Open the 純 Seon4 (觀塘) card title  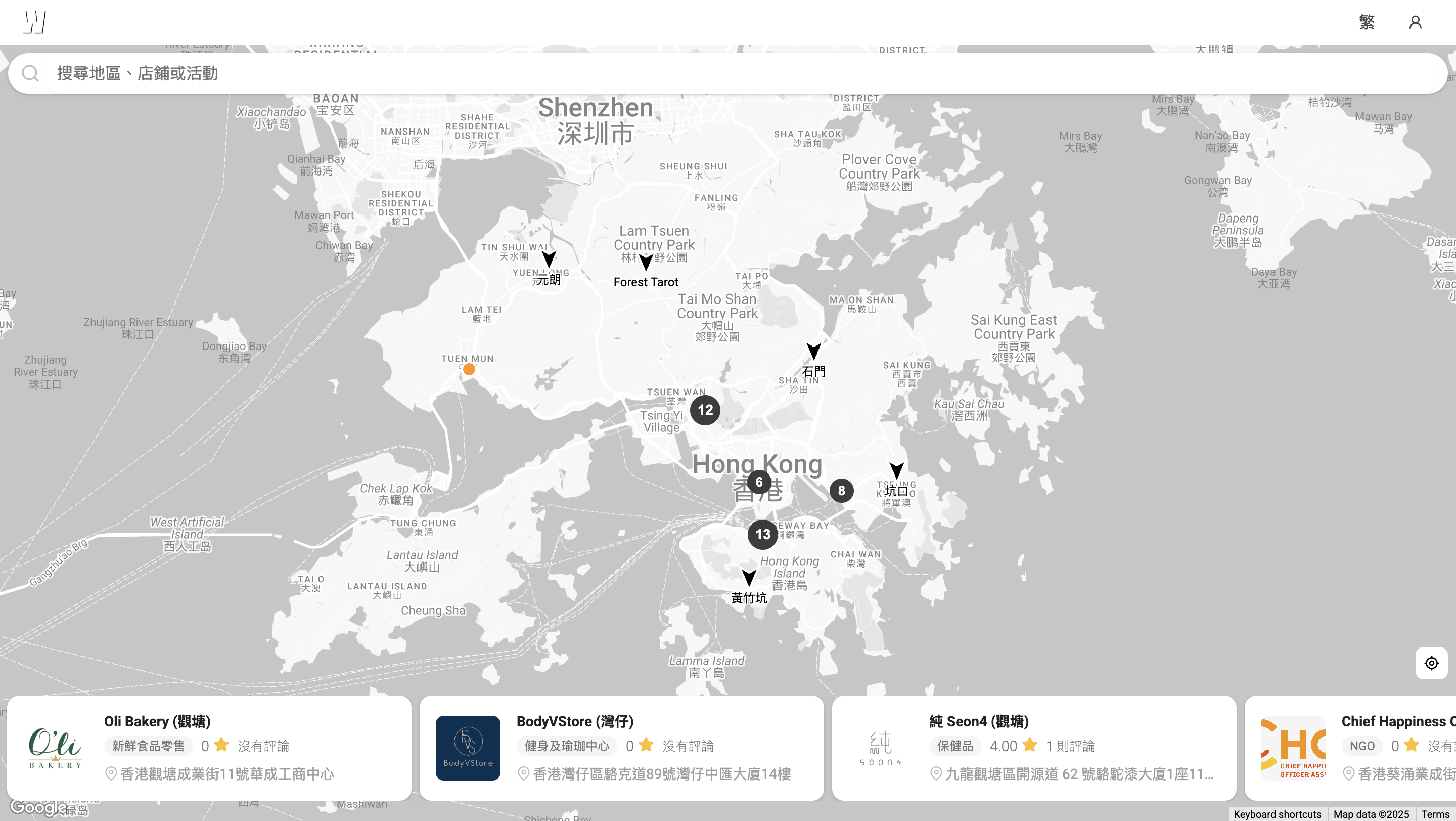click(x=979, y=721)
